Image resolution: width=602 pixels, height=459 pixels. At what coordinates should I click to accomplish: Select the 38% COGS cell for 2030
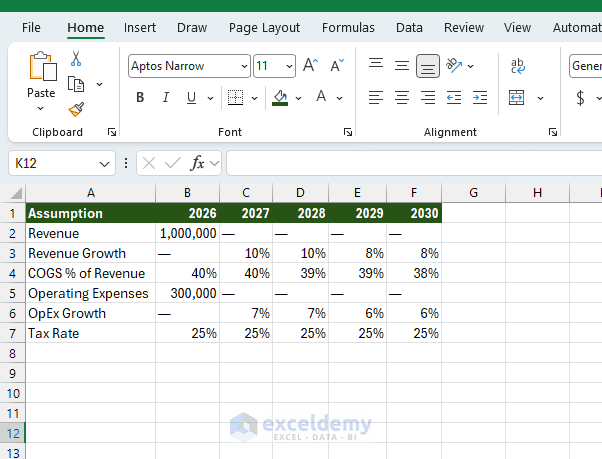[414, 273]
